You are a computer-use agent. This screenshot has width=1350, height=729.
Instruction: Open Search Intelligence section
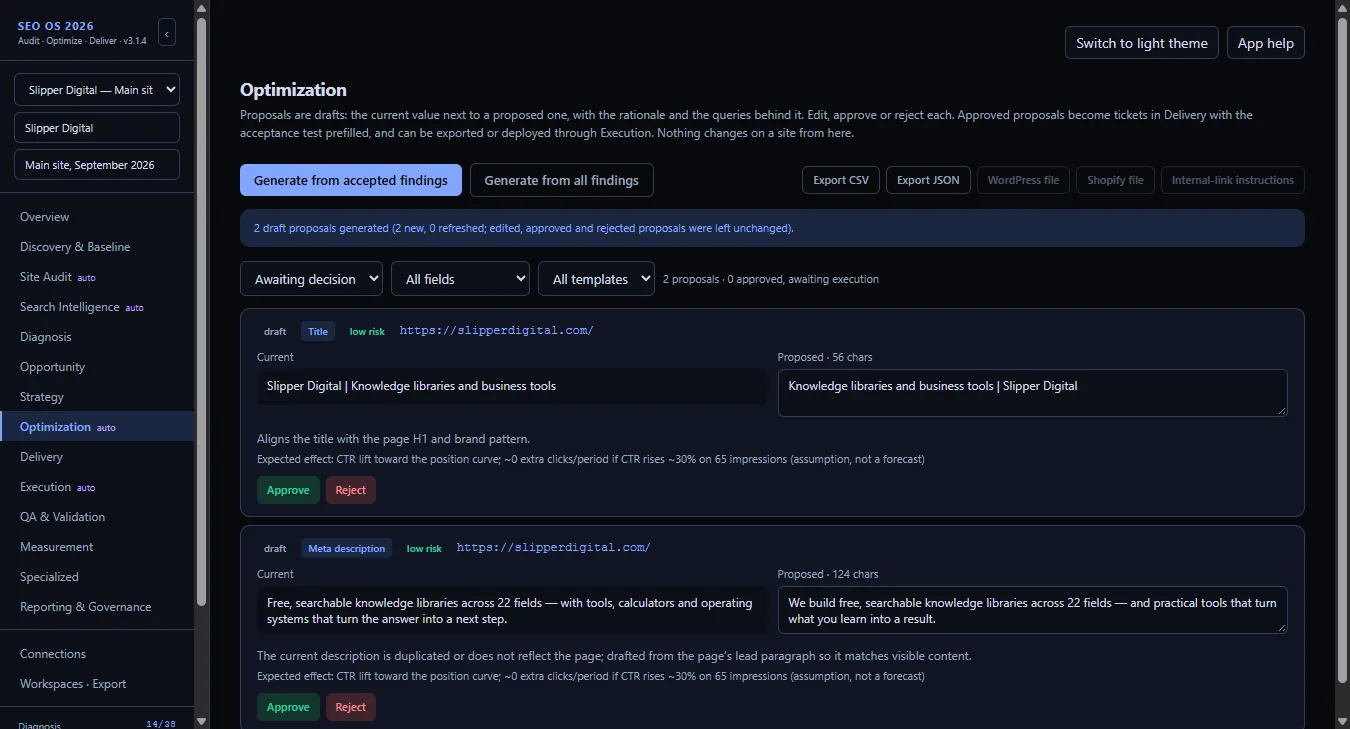click(x=97, y=307)
